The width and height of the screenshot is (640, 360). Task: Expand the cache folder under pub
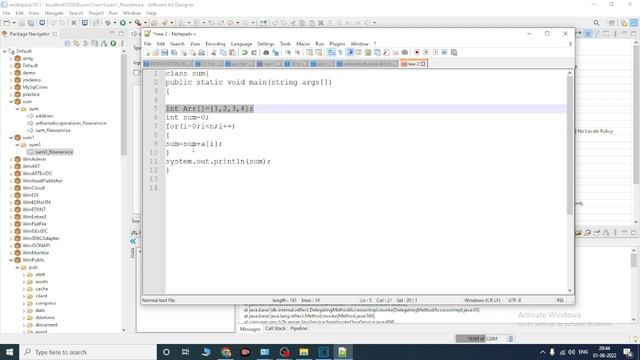pos(24,289)
